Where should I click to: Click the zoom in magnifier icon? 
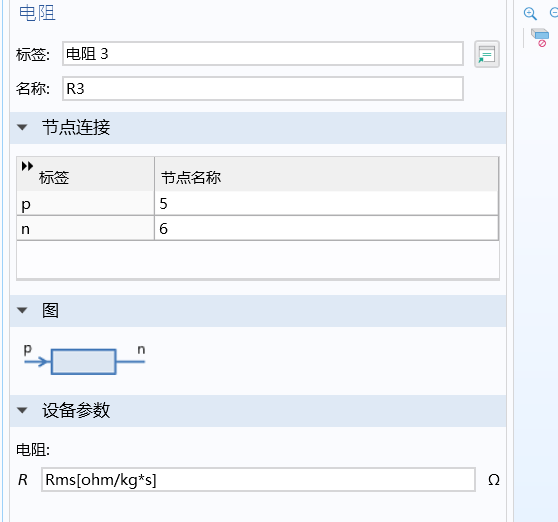[530, 14]
